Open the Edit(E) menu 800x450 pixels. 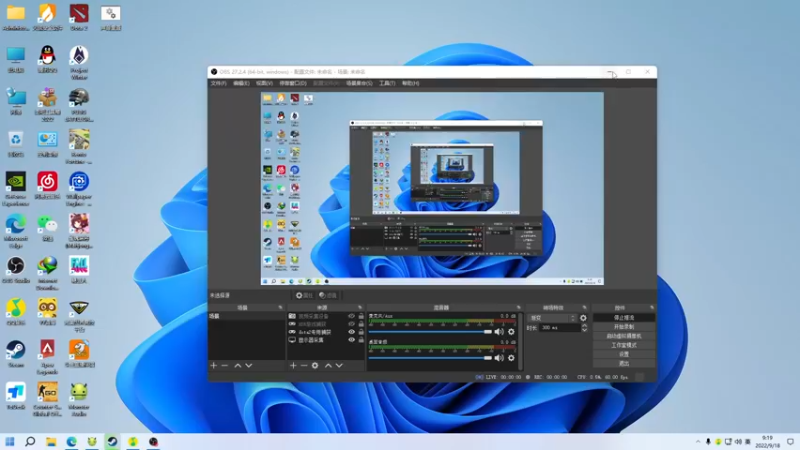(x=241, y=83)
